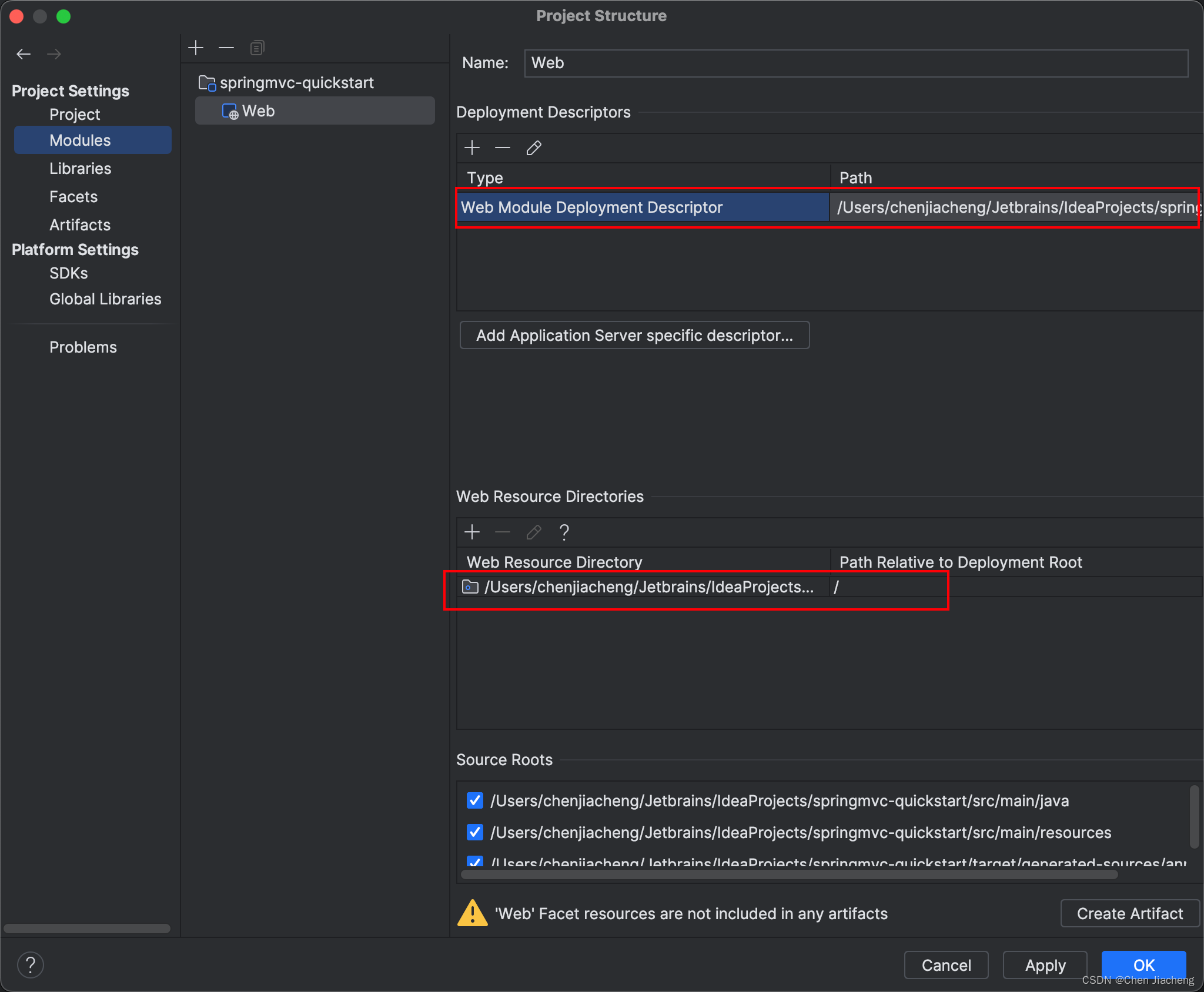Confirm with the OK button
Image resolution: width=1204 pixels, height=992 pixels.
pyautogui.click(x=1143, y=965)
